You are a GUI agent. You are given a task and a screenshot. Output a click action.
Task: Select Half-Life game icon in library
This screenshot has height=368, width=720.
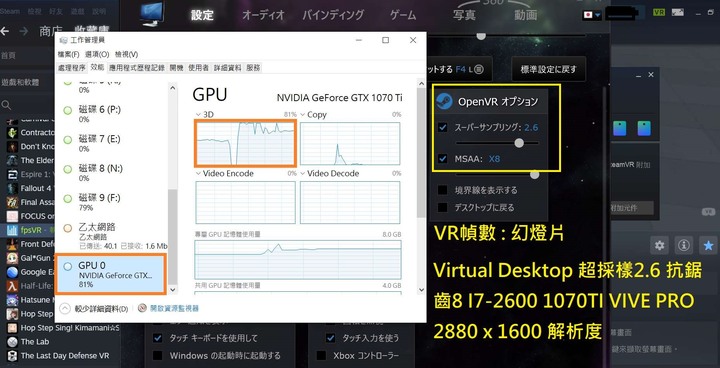point(12,286)
